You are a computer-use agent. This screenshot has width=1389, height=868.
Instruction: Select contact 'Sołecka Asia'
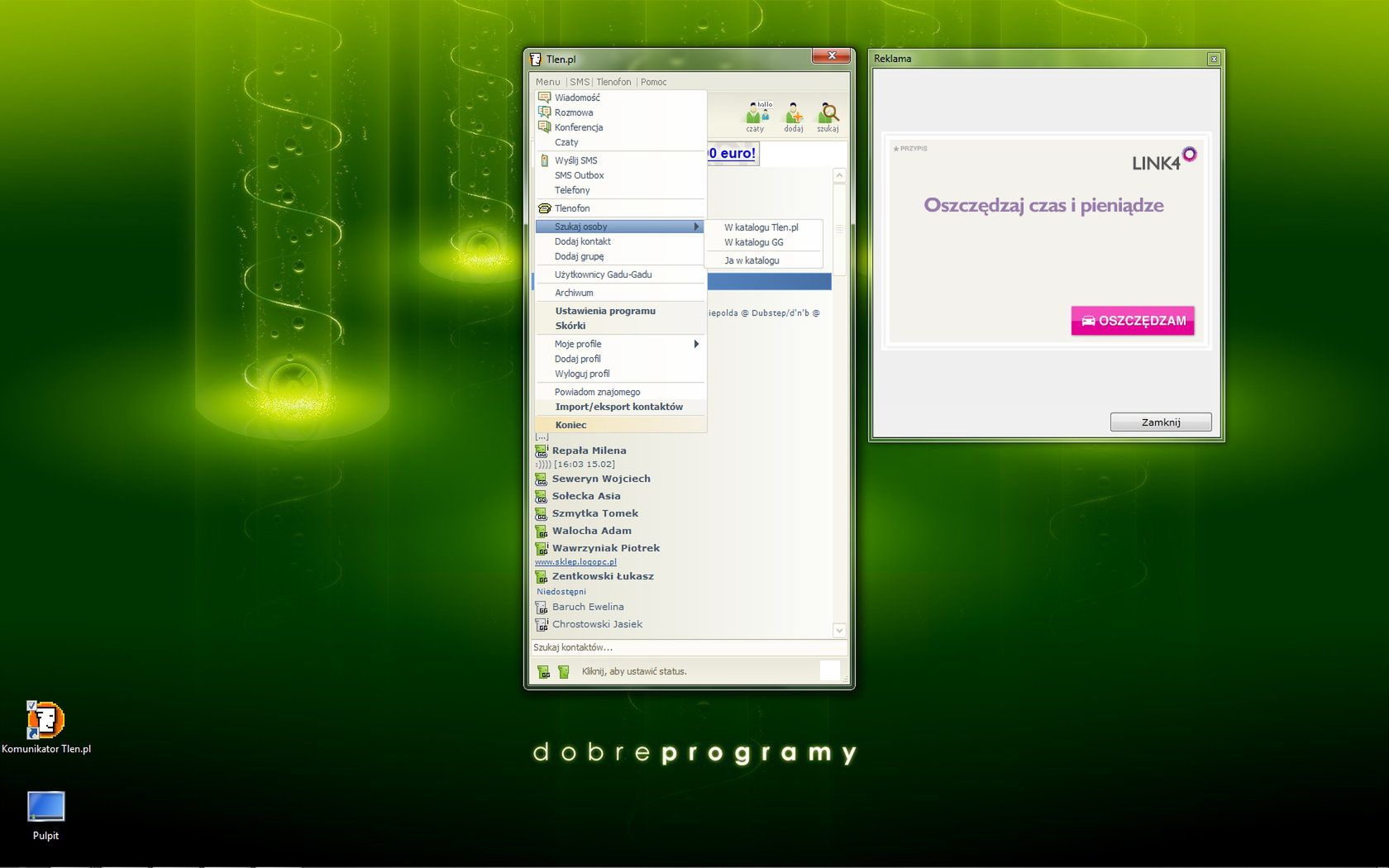click(586, 496)
